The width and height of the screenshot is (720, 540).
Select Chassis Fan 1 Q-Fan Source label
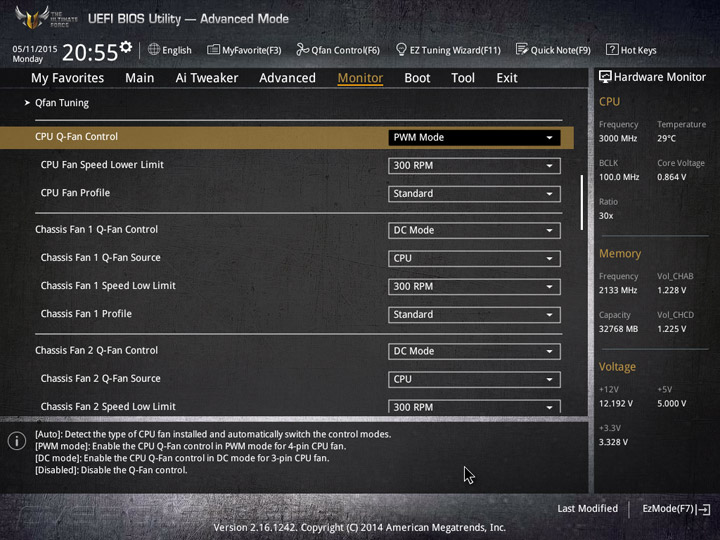[x=101, y=258]
